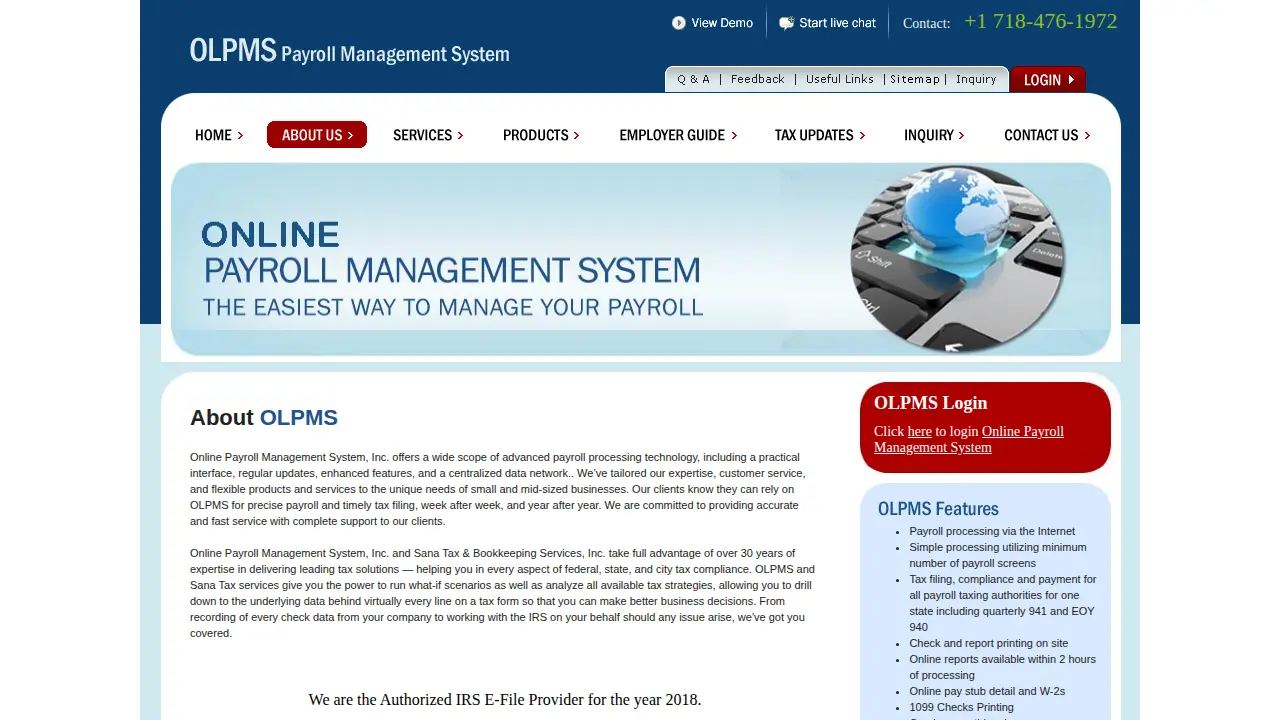Open the Feedback link

(757, 79)
